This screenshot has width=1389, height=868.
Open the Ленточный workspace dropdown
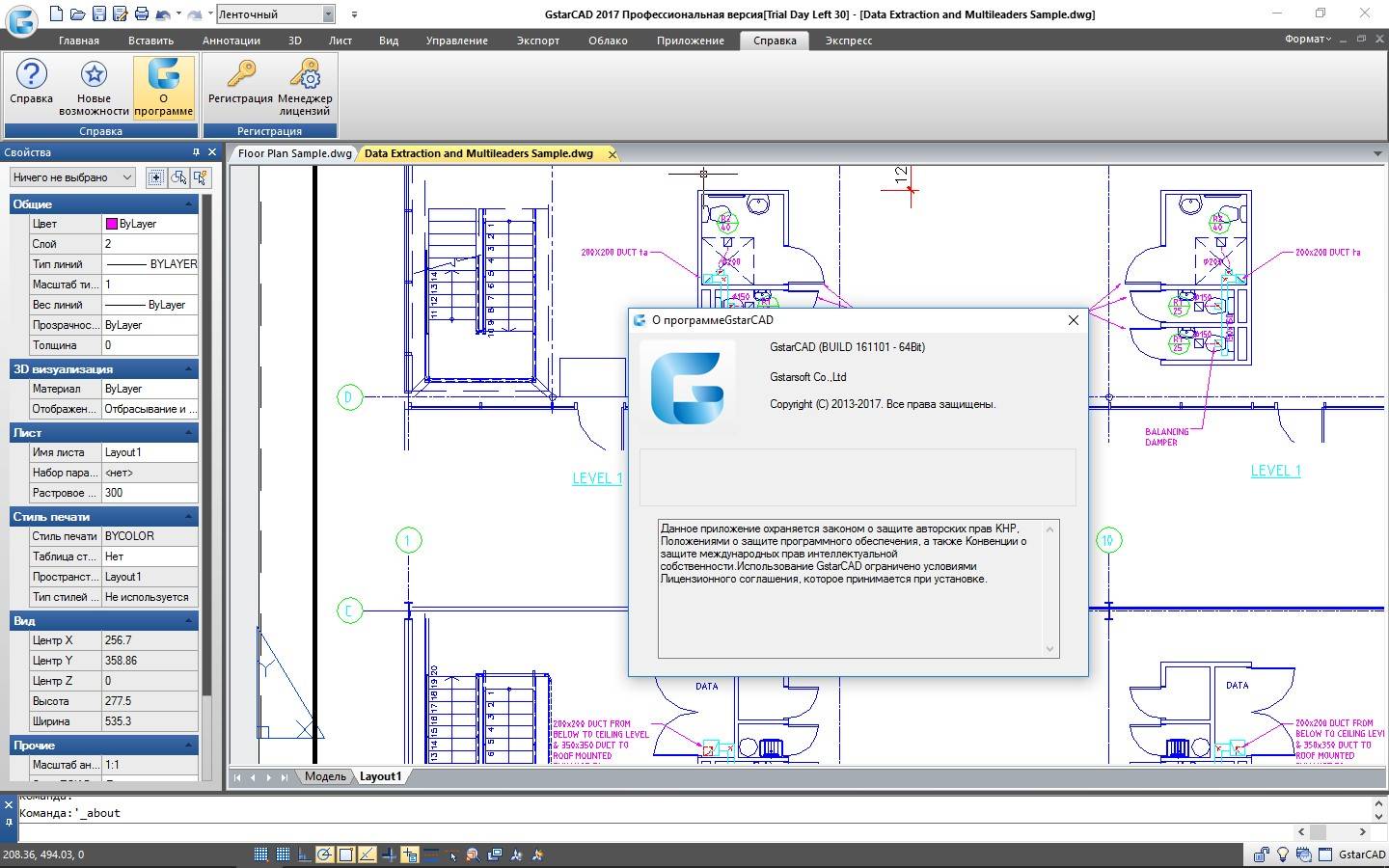(x=329, y=14)
